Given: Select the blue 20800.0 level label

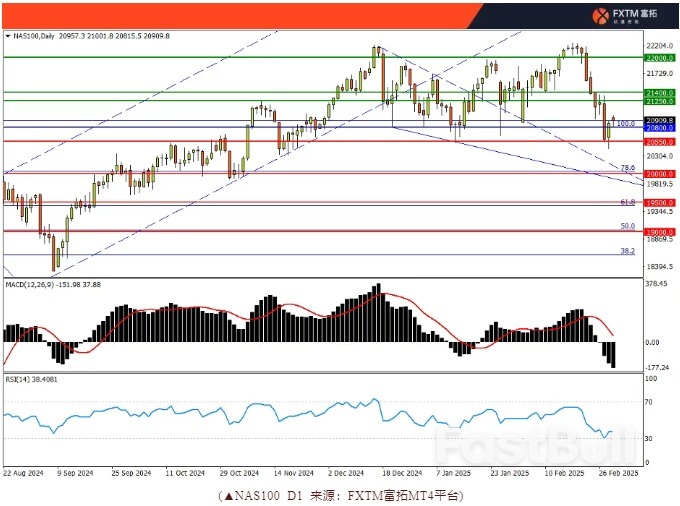Looking at the screenshot, I should [659, 129].
